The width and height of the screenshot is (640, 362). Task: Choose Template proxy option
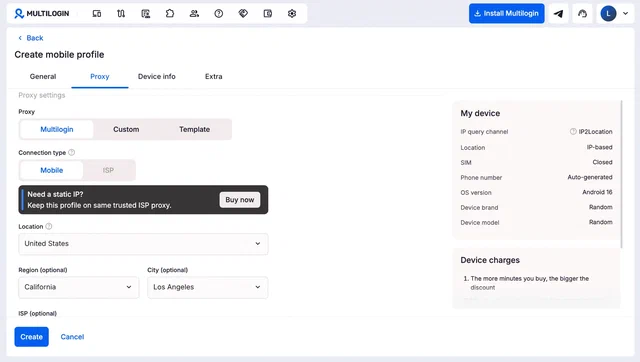194,129
